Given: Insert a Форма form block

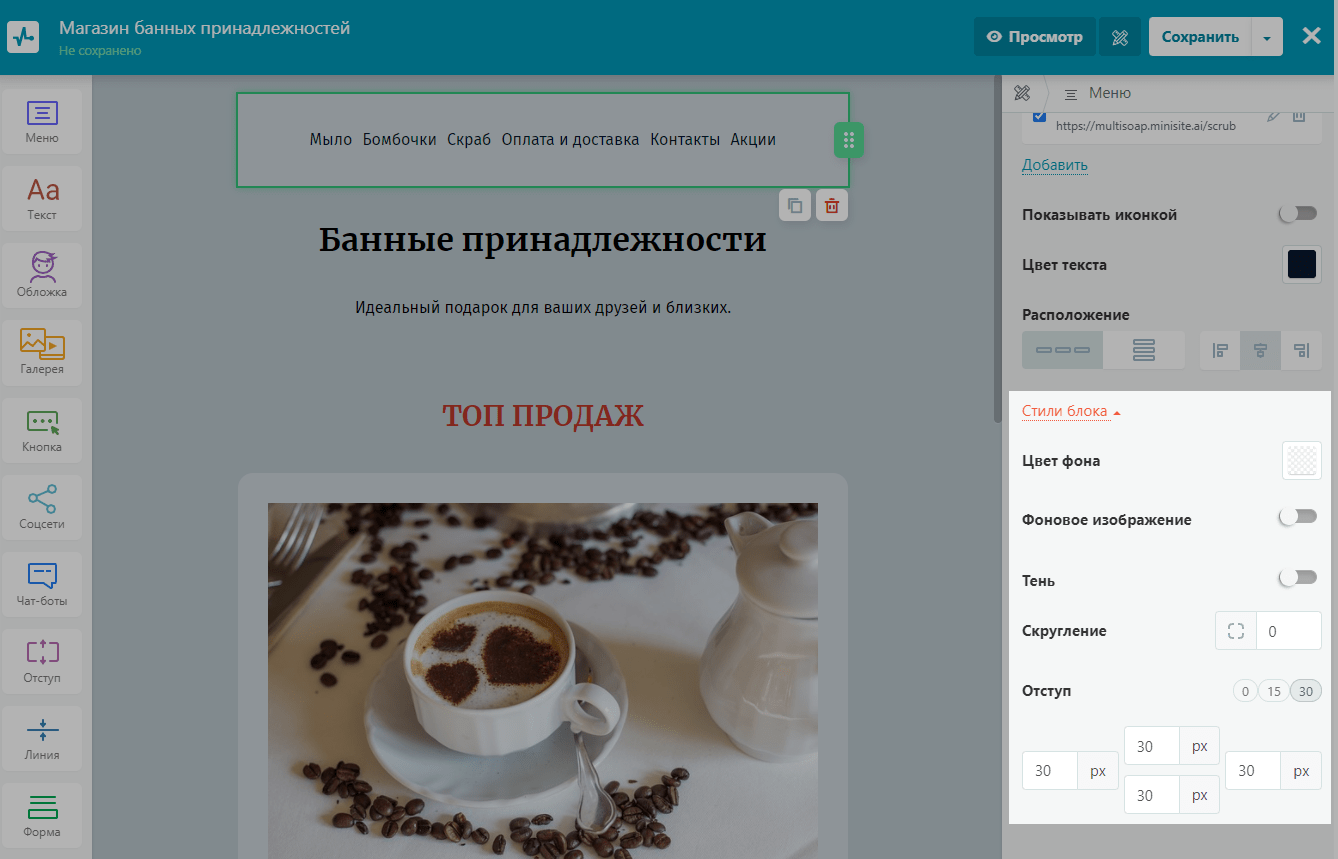Looking at the screenshot, I should click(42, 815).
